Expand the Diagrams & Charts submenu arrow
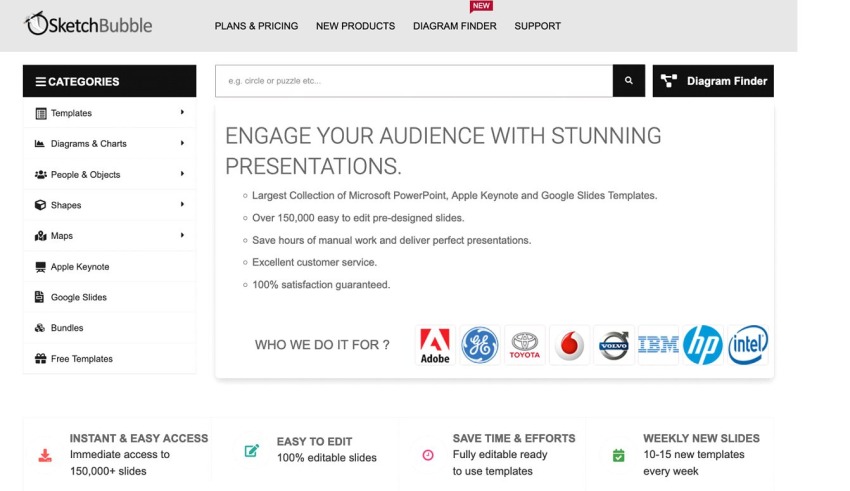 coord(182,143)
